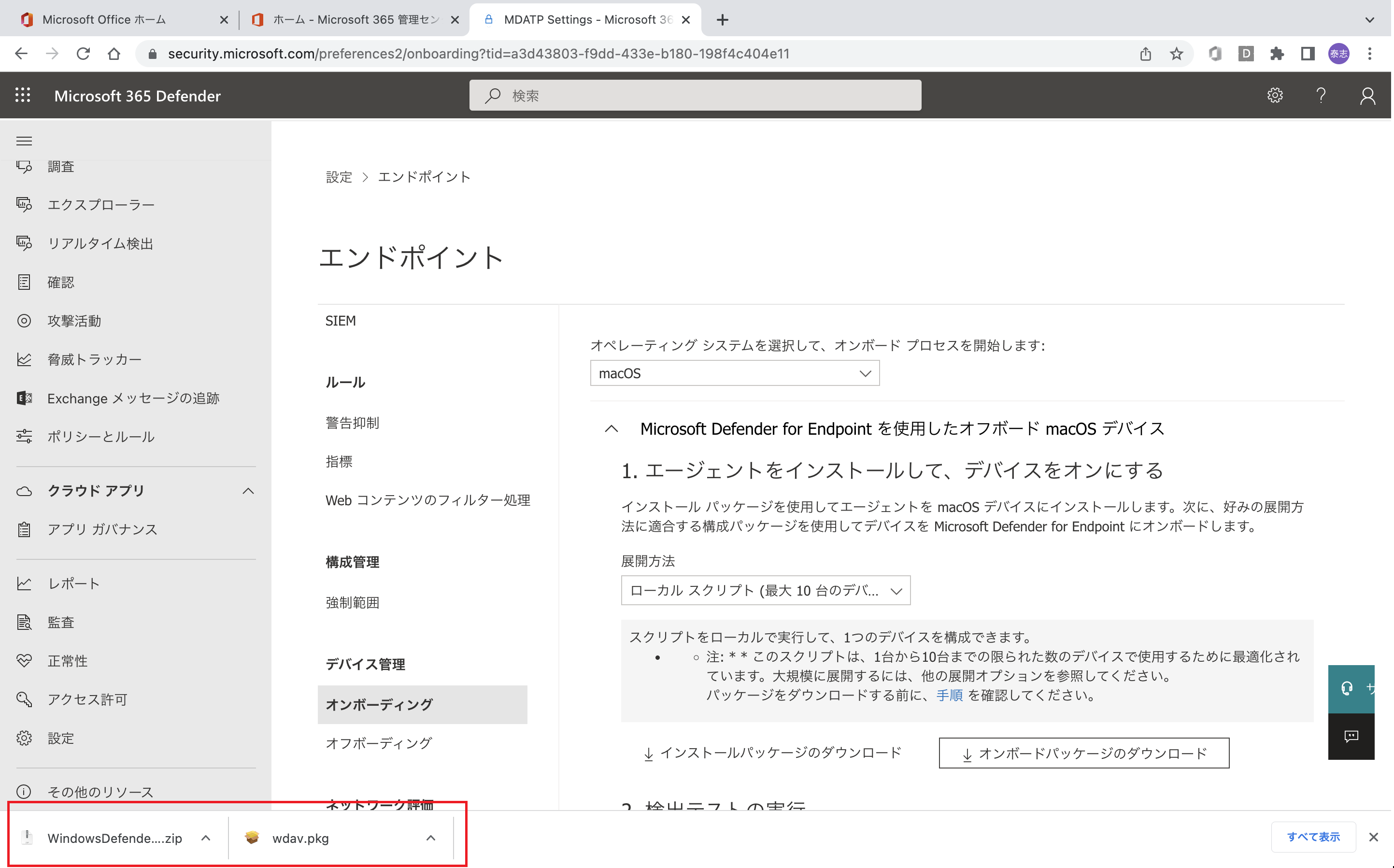
Task: Select 警告抑制 in the settings menu
Action: coord(353,423)
